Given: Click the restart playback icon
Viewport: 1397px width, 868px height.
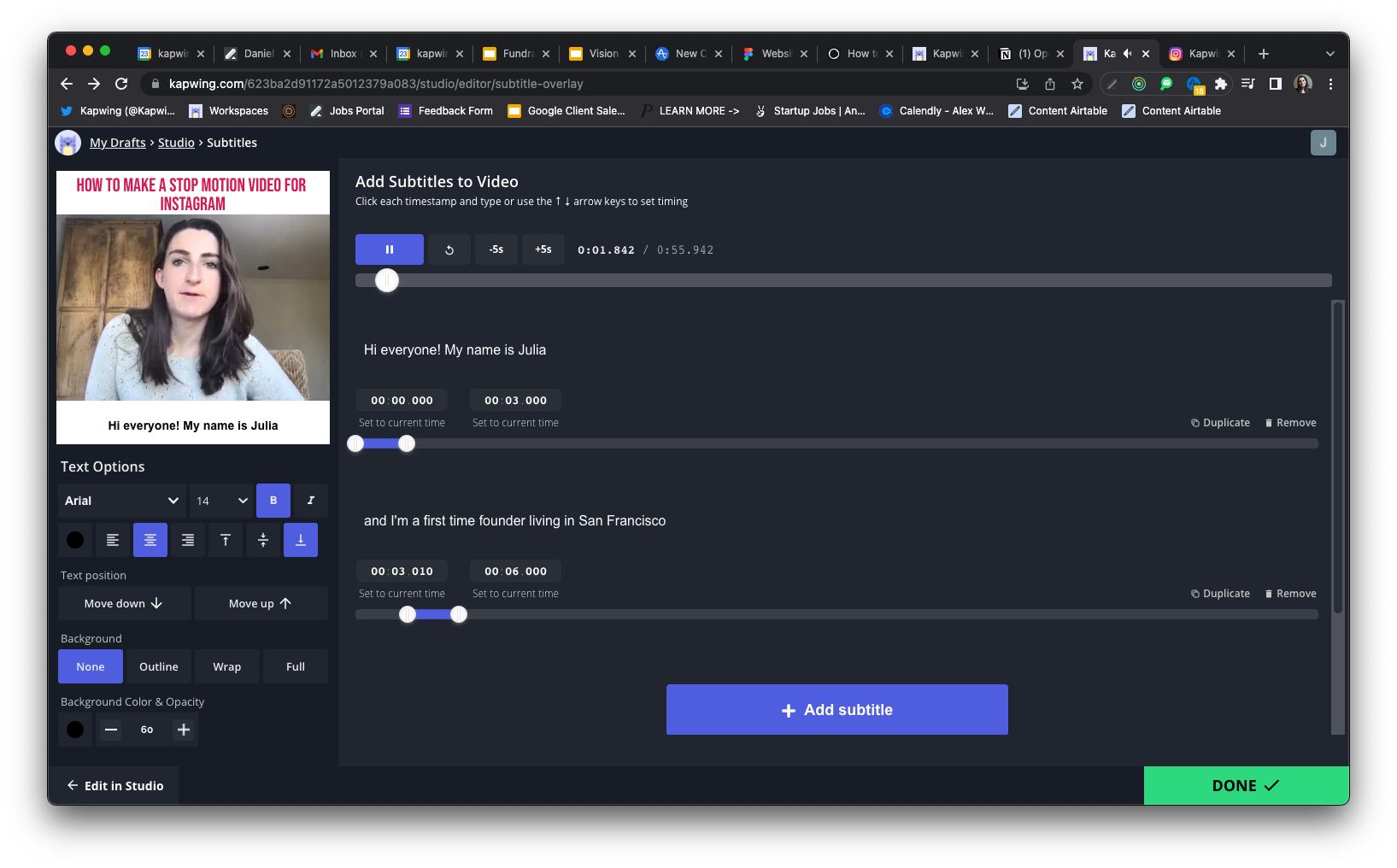Looking at the screenshot, I should coord(449,249).
